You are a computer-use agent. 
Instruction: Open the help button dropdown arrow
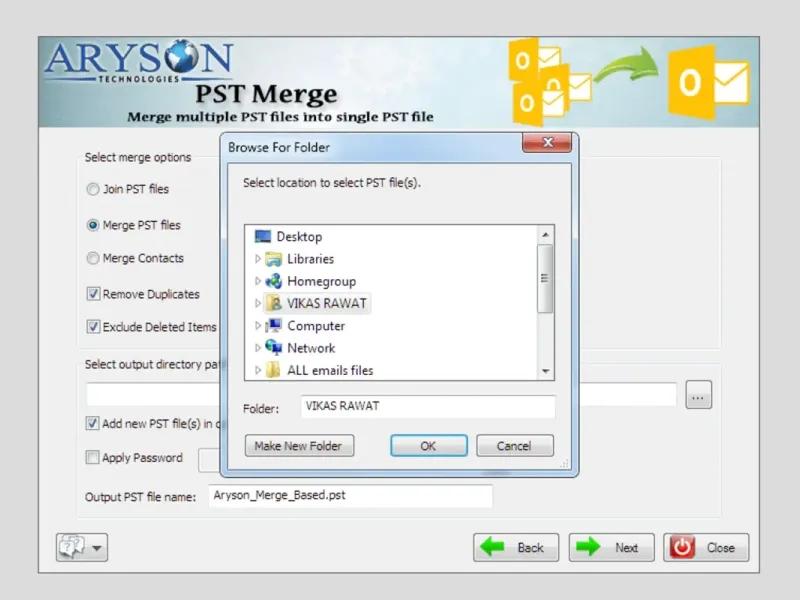pos(97,548)
